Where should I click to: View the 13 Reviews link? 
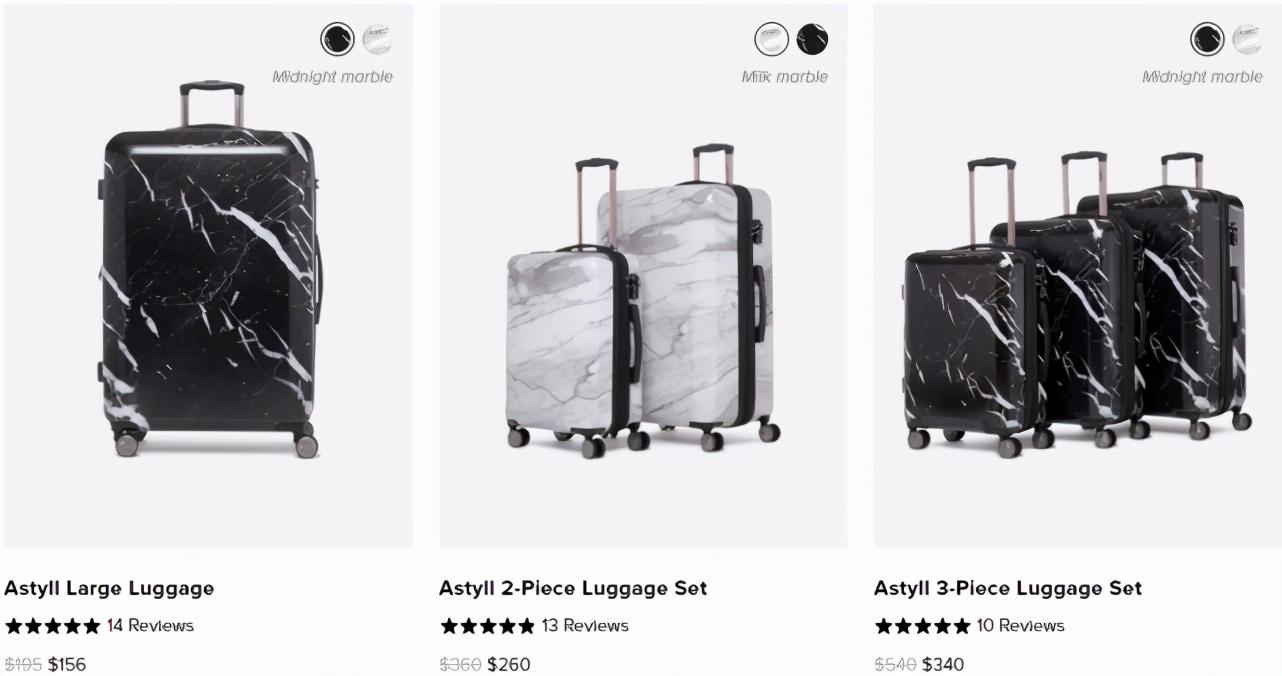pyautogui.click(x=585, y=626)
